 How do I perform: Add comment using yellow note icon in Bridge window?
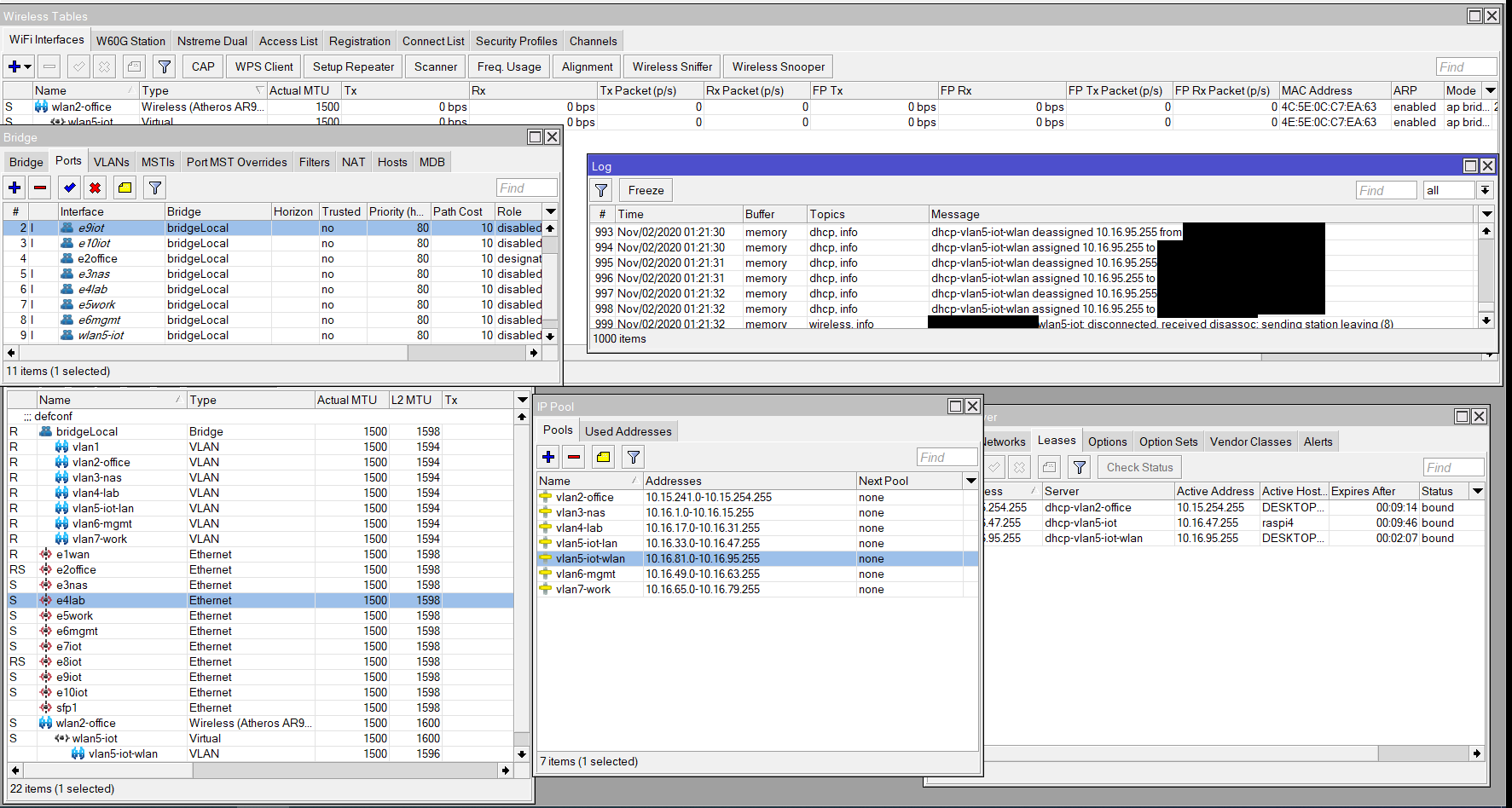(125, 188)
